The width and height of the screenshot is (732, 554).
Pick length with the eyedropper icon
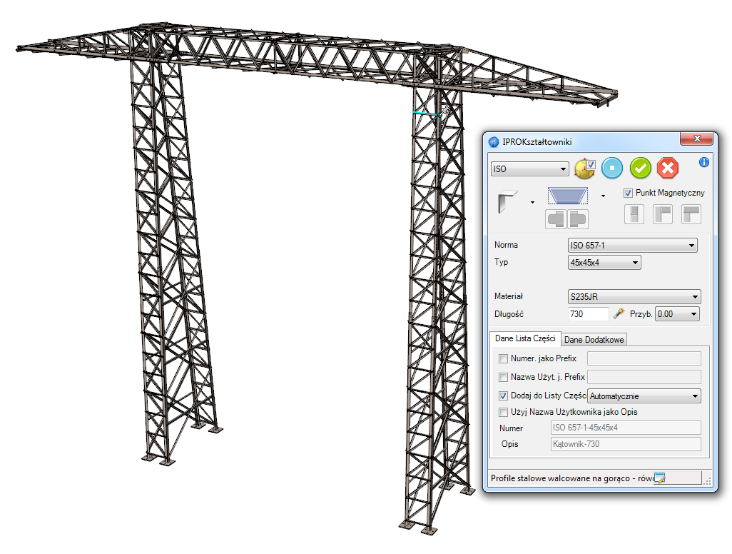pyautogui.click(x=618, y=314)
